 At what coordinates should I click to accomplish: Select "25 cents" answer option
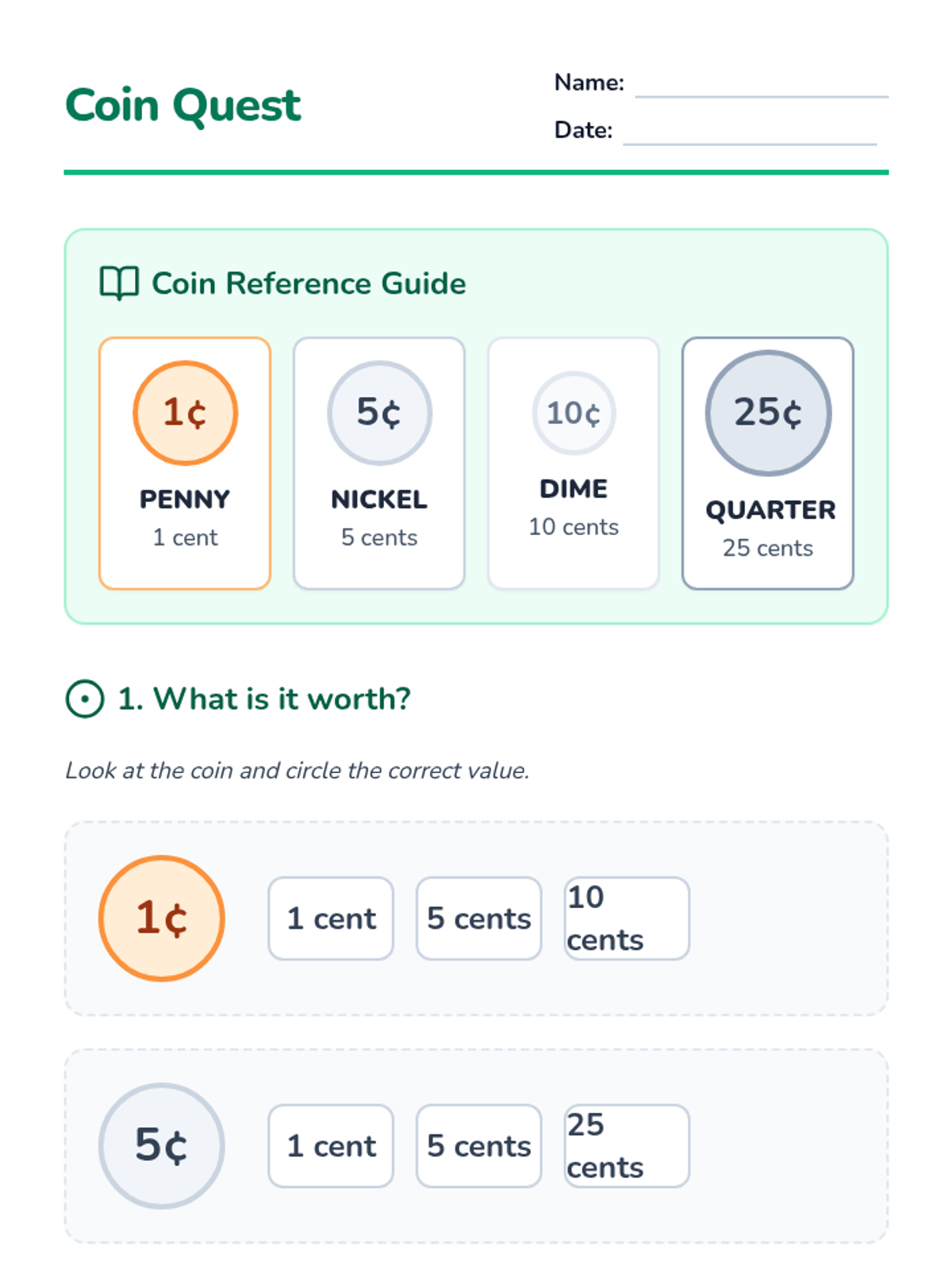626,1145
